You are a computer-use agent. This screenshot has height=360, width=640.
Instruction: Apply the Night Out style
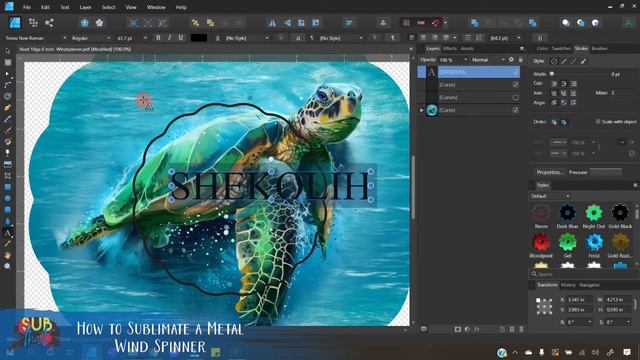[594, 213]
